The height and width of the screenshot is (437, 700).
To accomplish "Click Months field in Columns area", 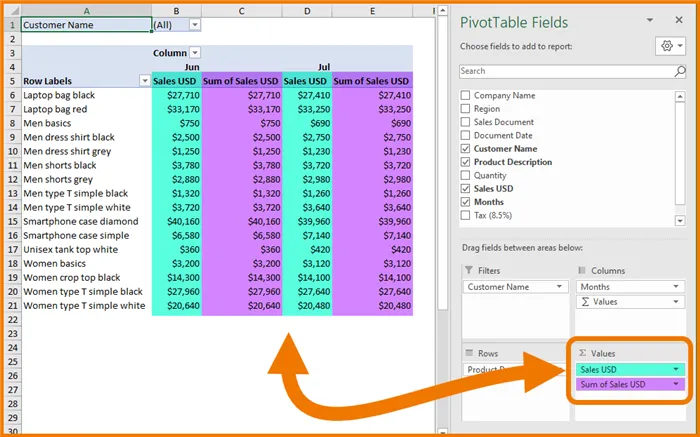I will click(620, 286).
